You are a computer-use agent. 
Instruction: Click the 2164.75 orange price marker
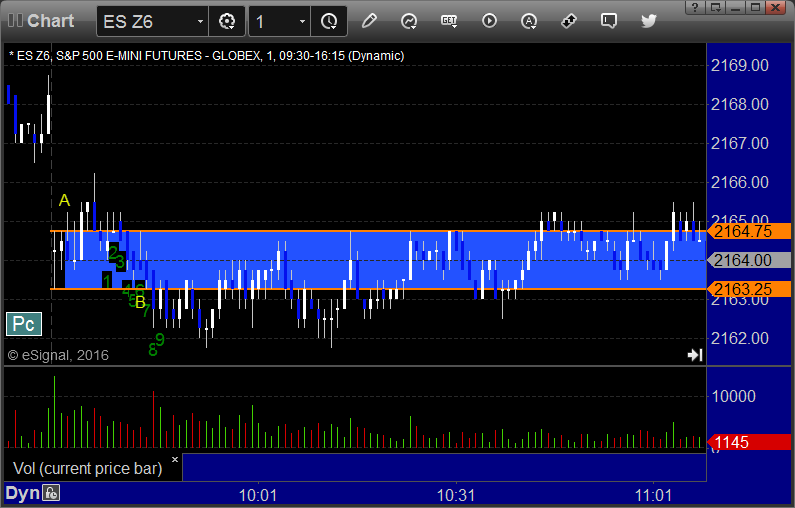tap(749, 231)
